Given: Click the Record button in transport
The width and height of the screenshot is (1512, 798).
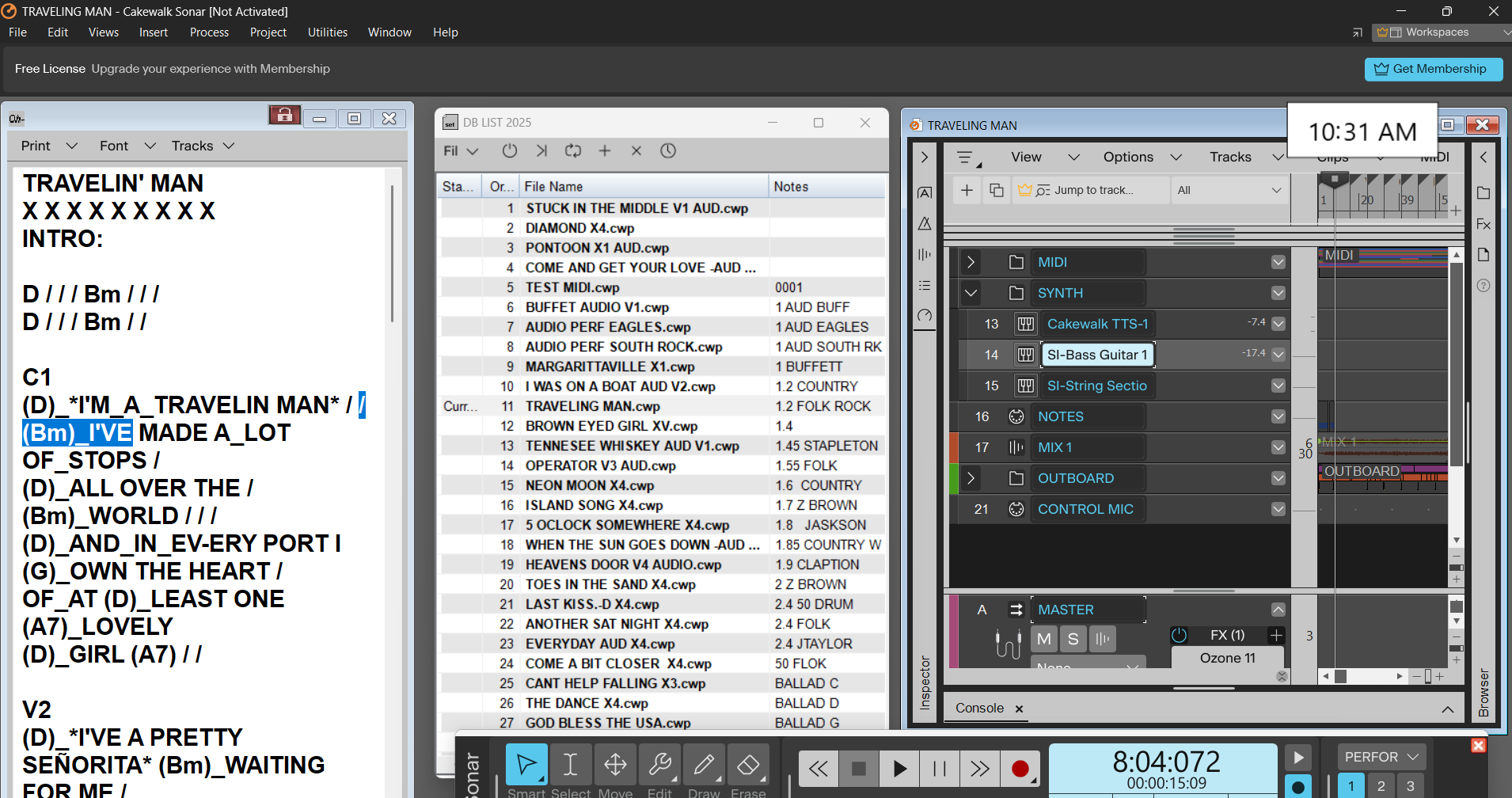Looking at the screenshot, I should tap(1020, 769).
